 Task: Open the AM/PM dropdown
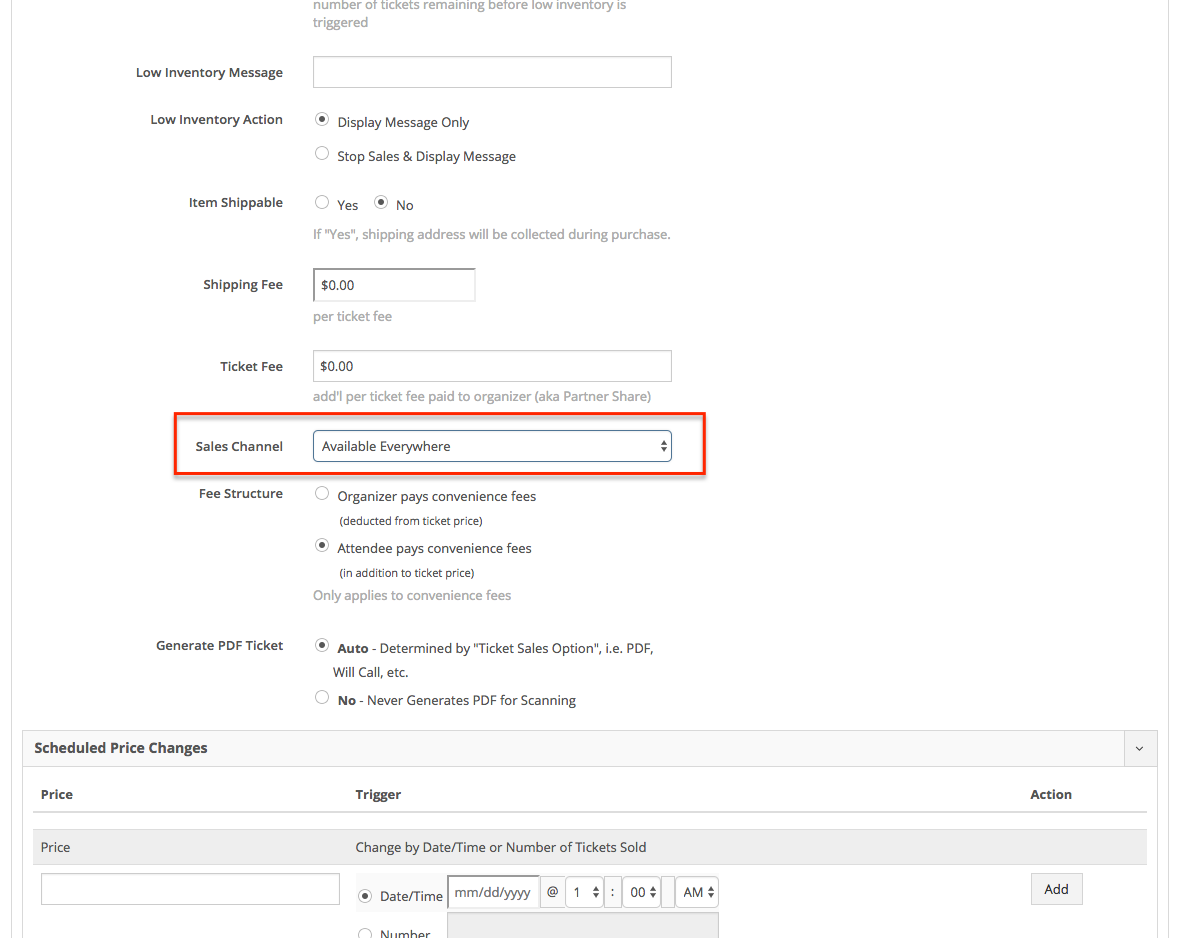pos(697,892)
